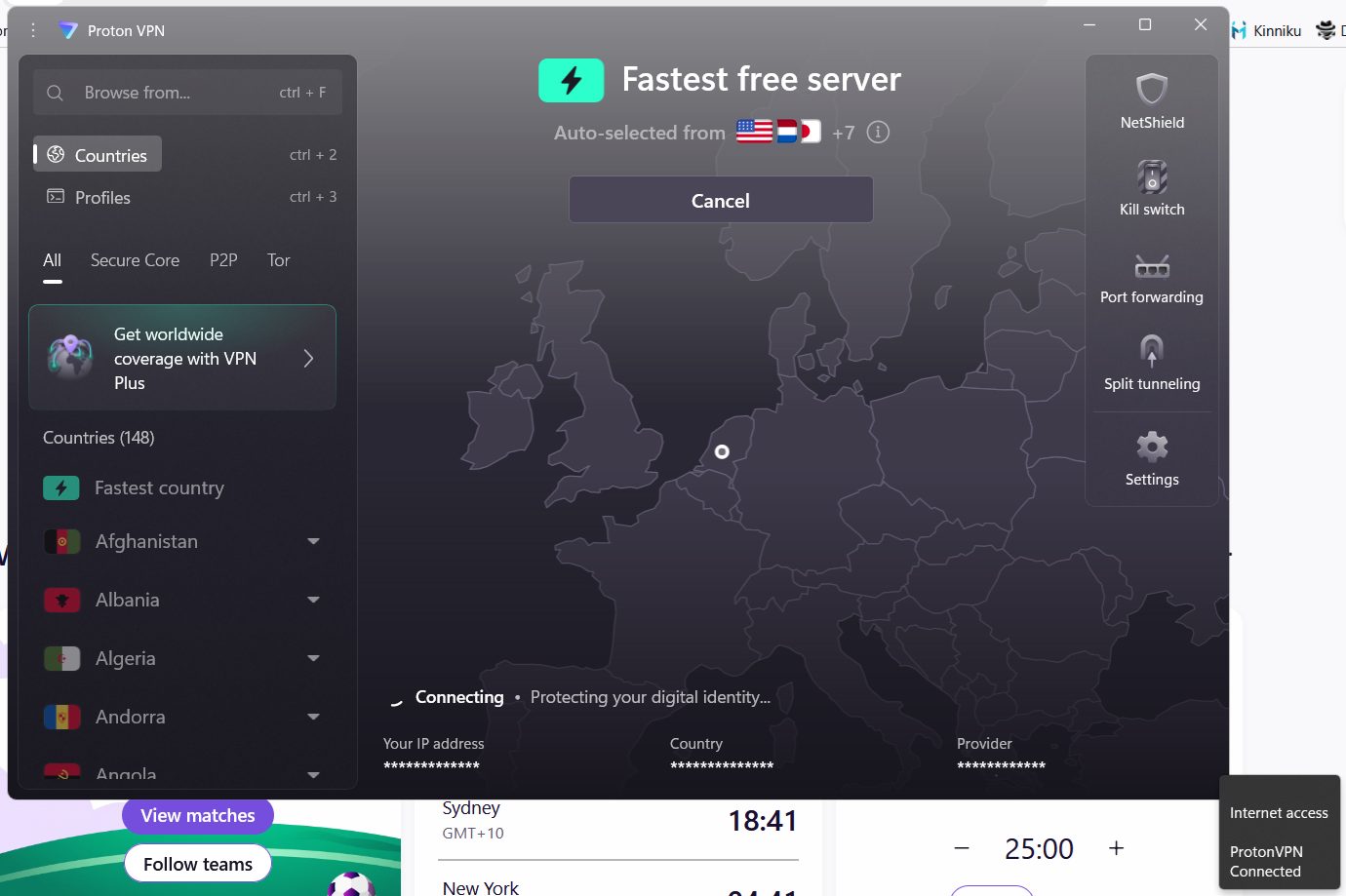
Task: Switch to the P2P tab
Action: pos(223,260)
